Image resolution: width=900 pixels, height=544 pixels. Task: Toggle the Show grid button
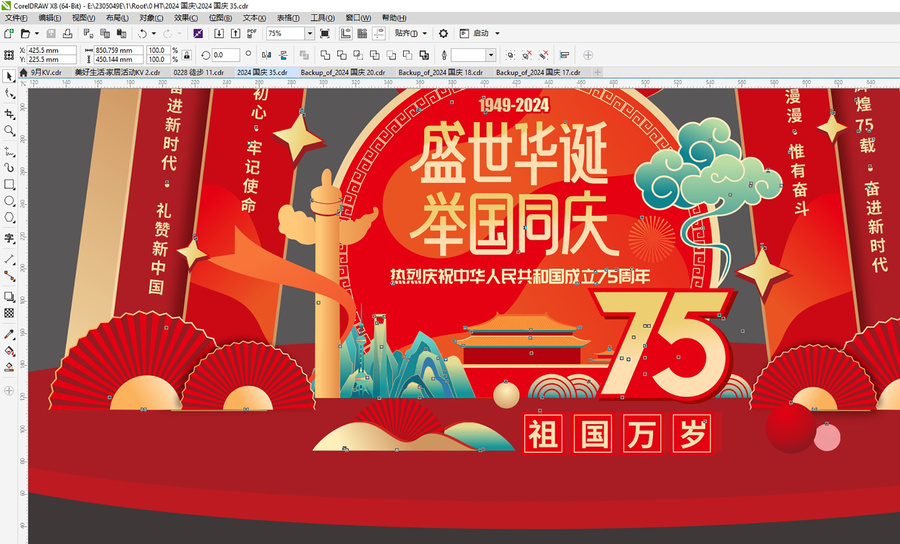pos(362,33)
